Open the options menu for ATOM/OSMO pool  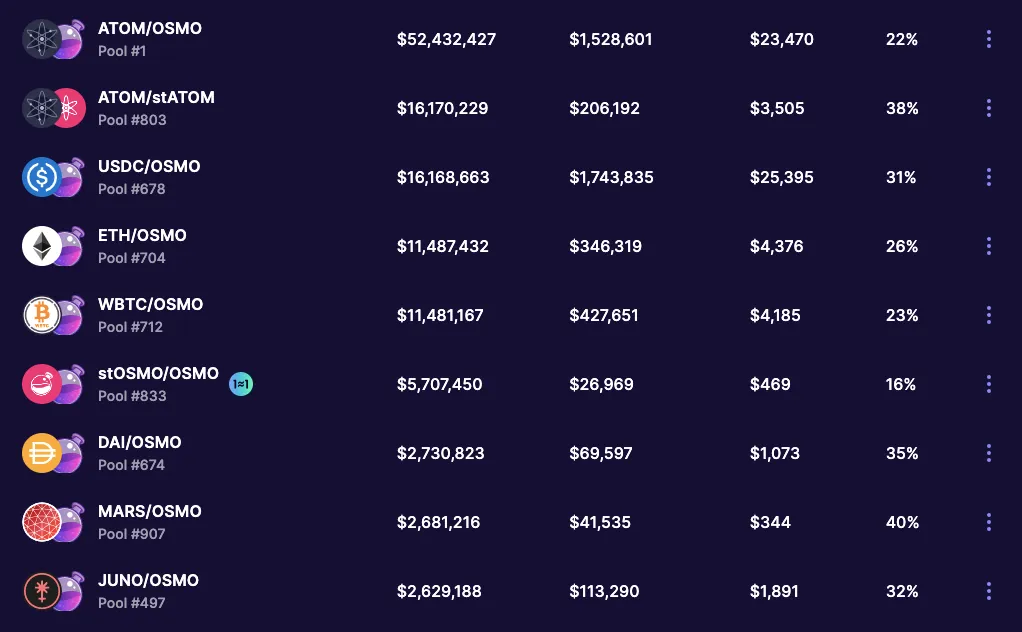pos(989,39)
